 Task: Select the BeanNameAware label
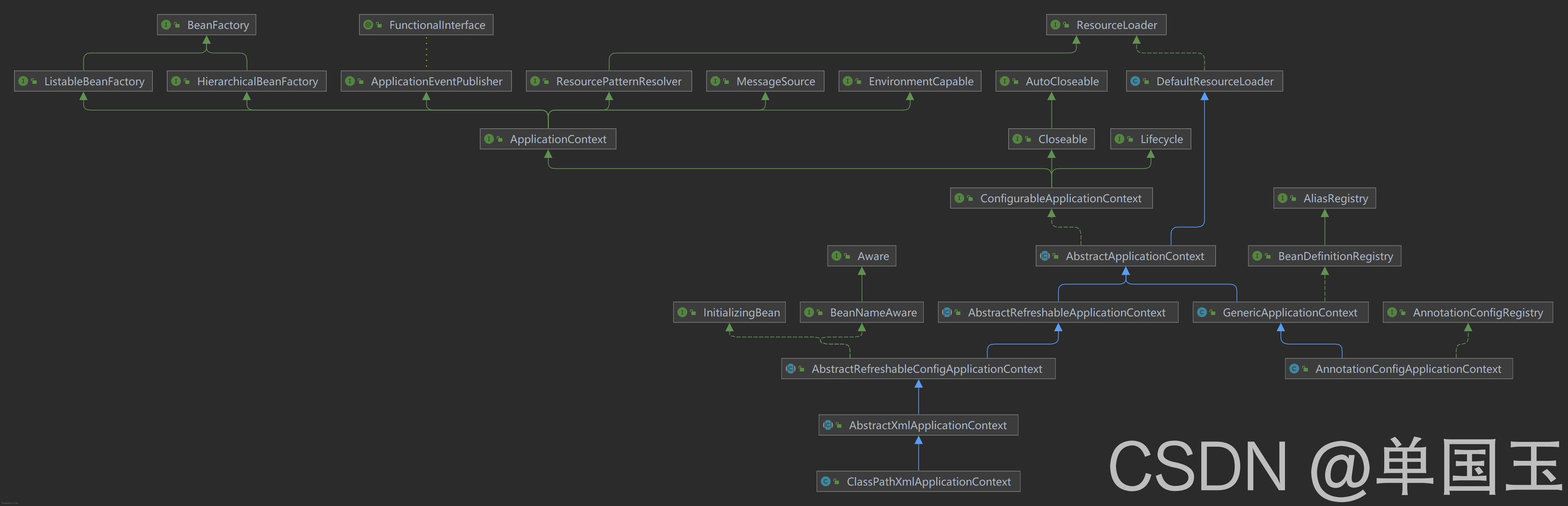pos(873,313)
